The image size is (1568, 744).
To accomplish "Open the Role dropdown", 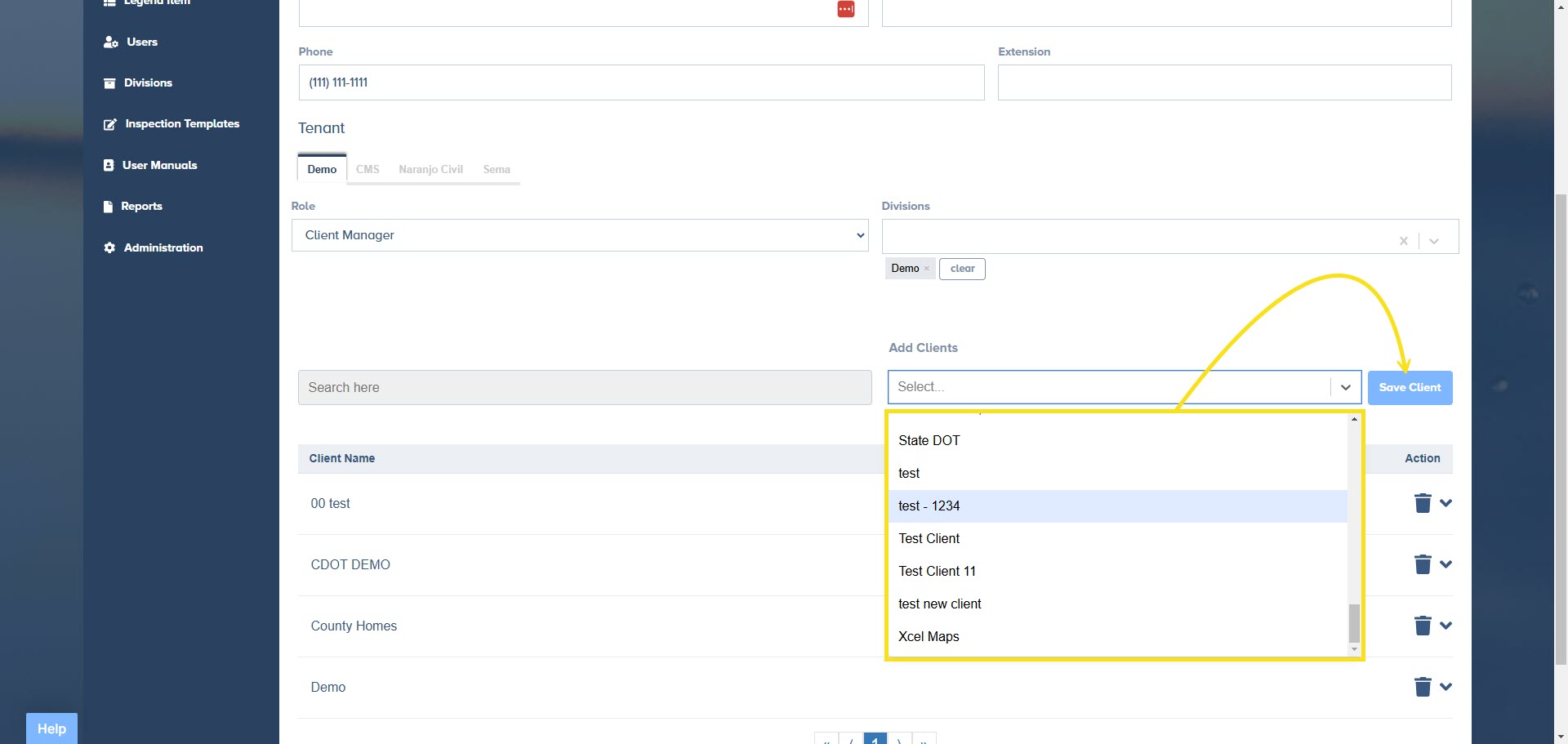I will pyautogui.click(x=579, y=235).
